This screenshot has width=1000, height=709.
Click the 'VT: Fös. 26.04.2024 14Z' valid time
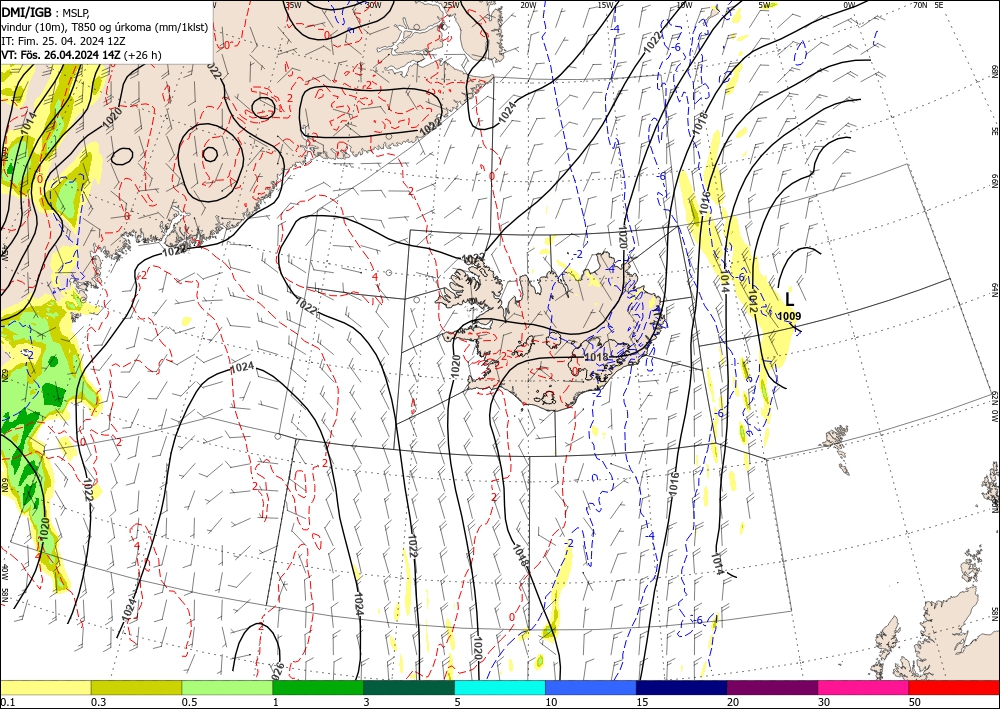click(61, 55)
